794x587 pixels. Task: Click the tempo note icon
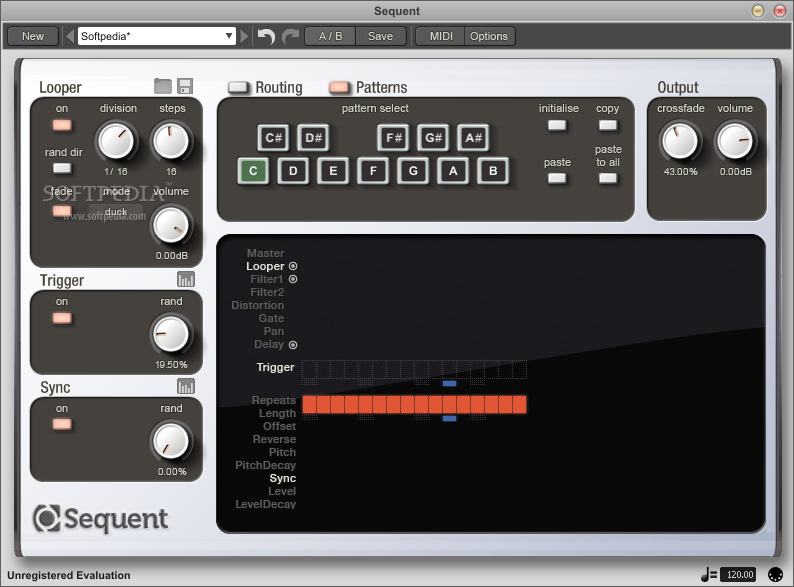(708, 574)
